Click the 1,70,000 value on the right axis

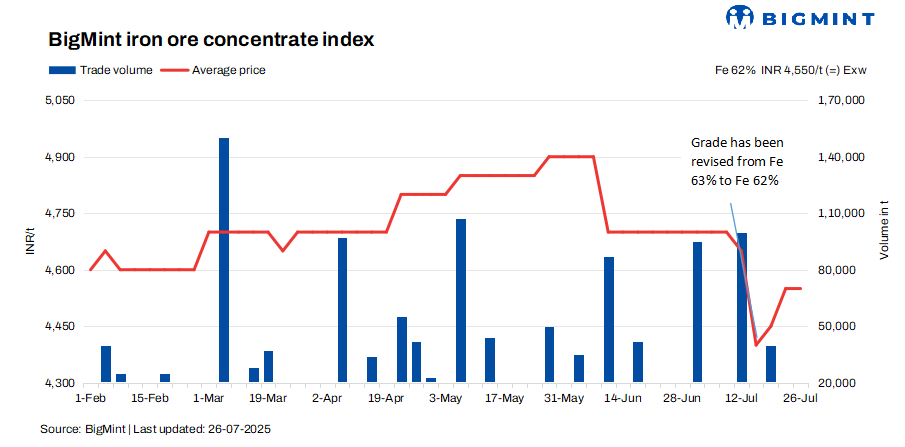pos(840,101)
